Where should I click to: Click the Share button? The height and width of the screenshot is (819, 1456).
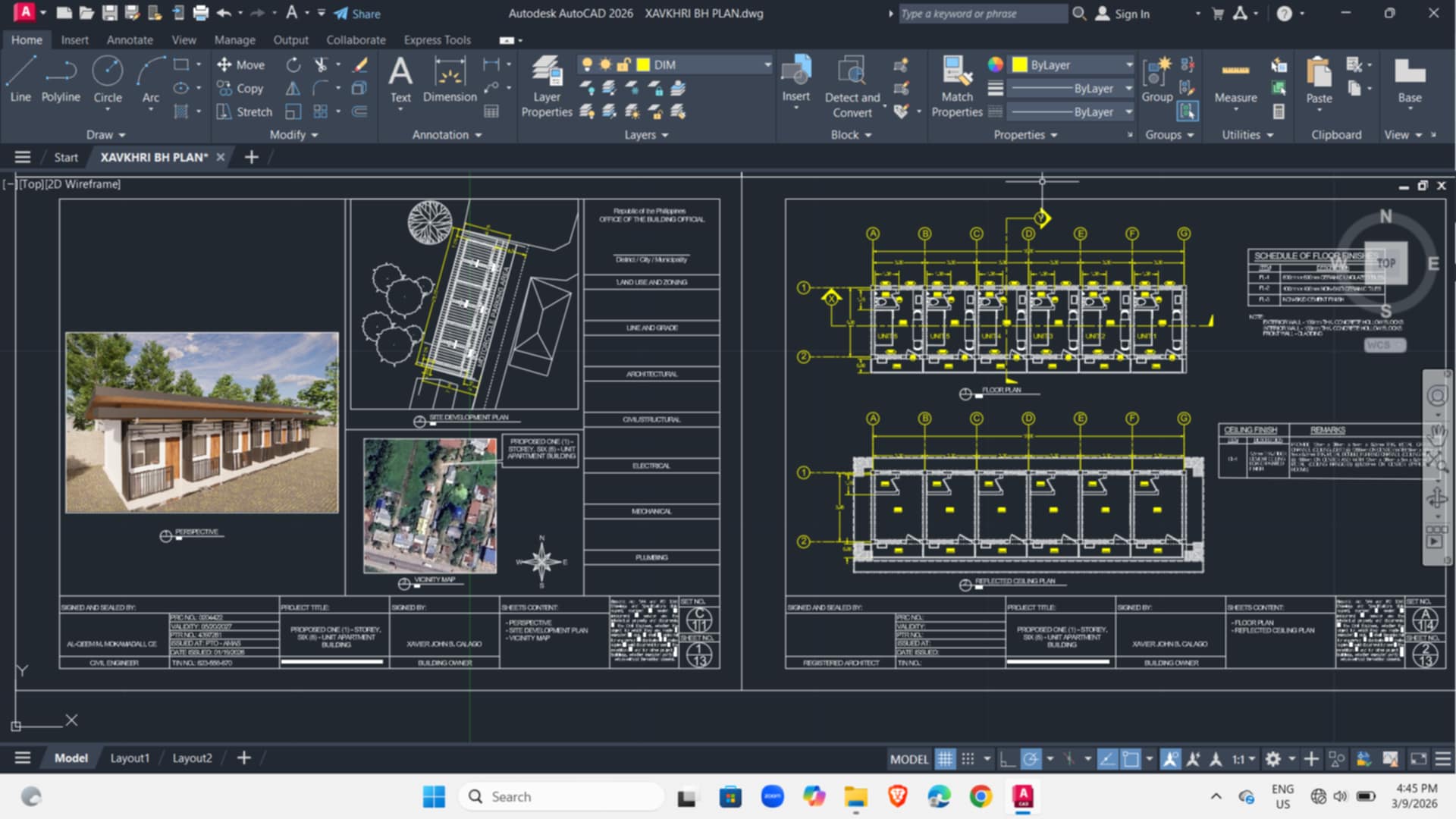[357, 14]
